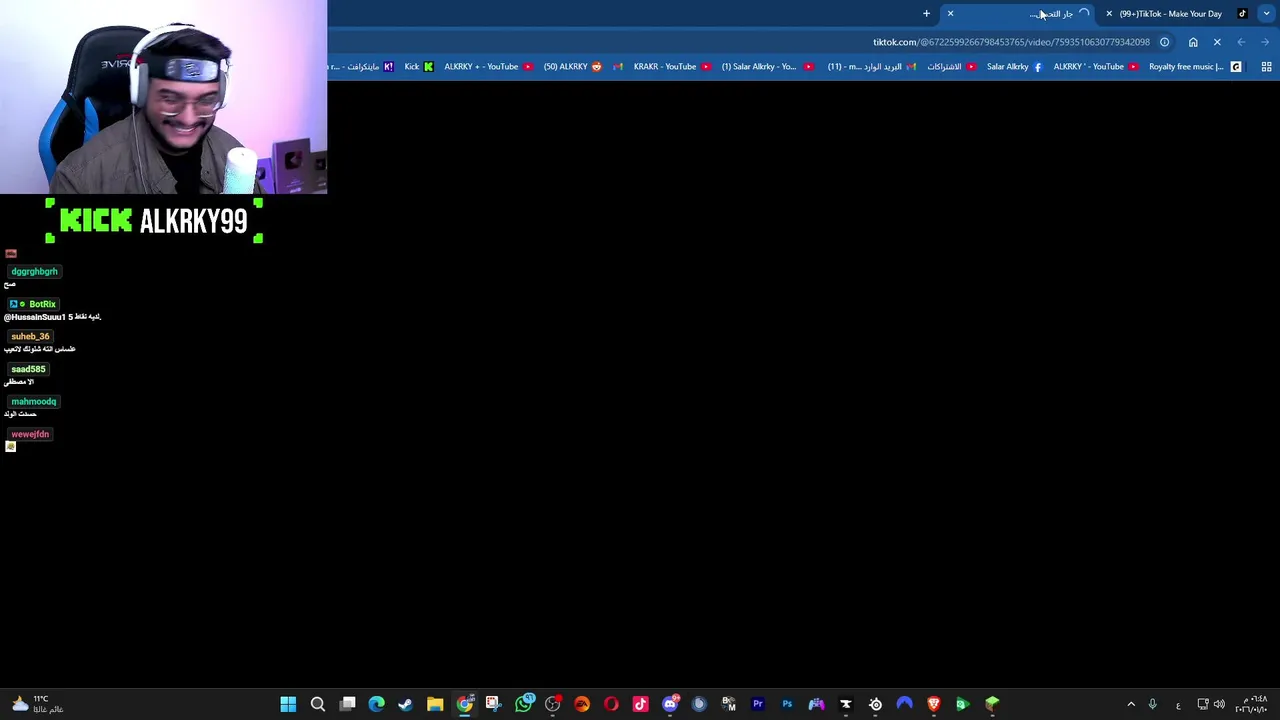Open Adobe Premiere Pro from taskbar
Viewport: 1280px width, 720px height.
pos(758,704)
